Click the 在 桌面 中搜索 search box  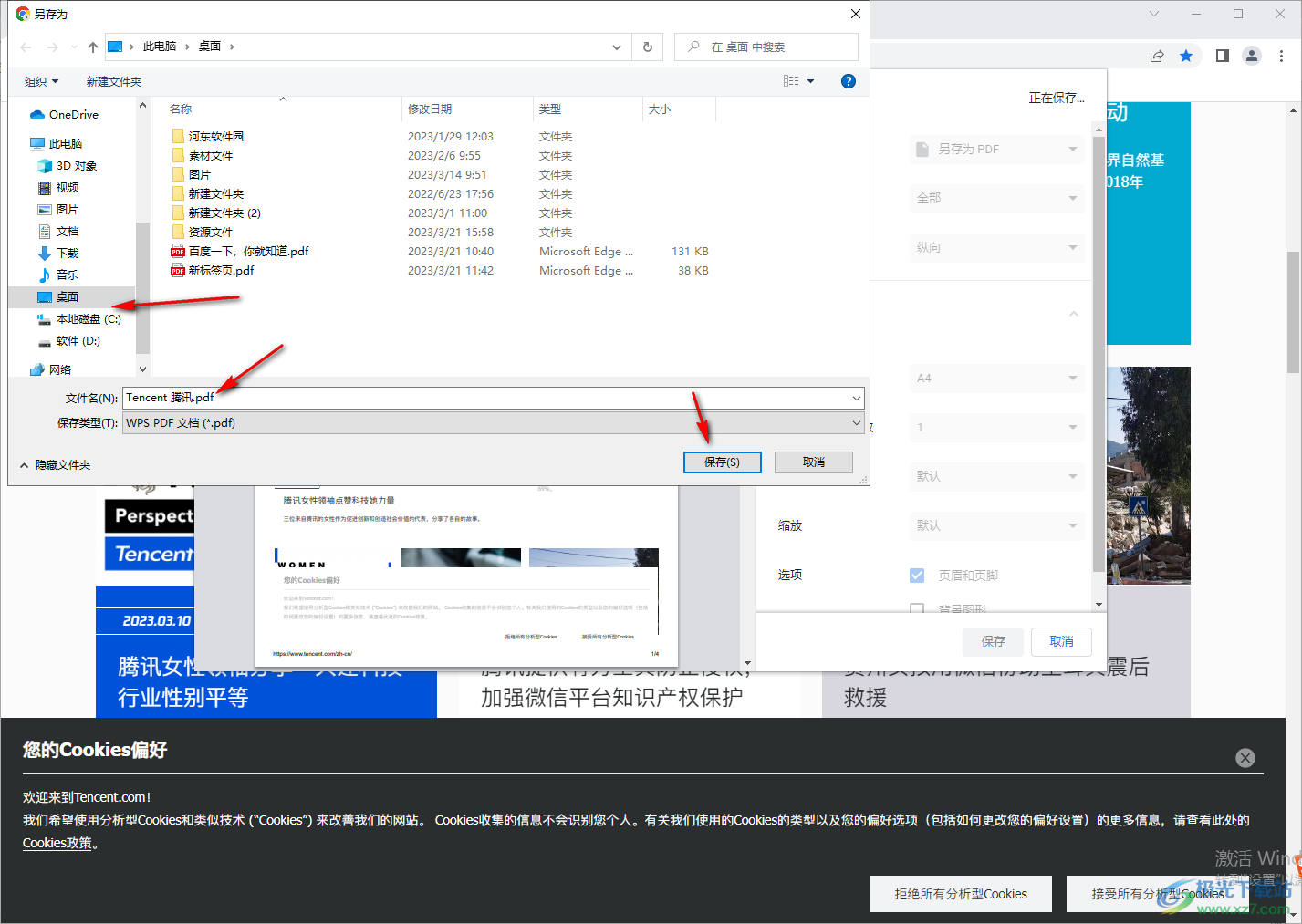pyautogui.click(x=766, y=47)
